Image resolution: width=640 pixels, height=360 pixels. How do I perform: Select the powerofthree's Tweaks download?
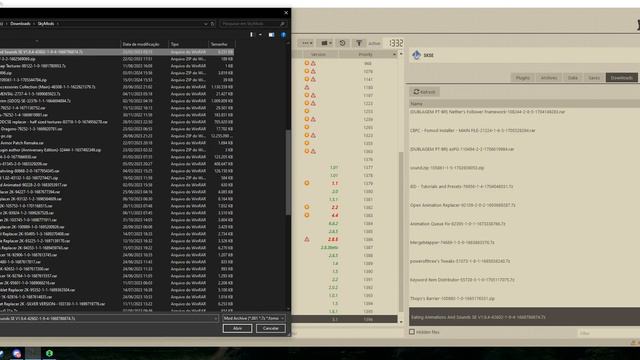[x=524, y=261]
